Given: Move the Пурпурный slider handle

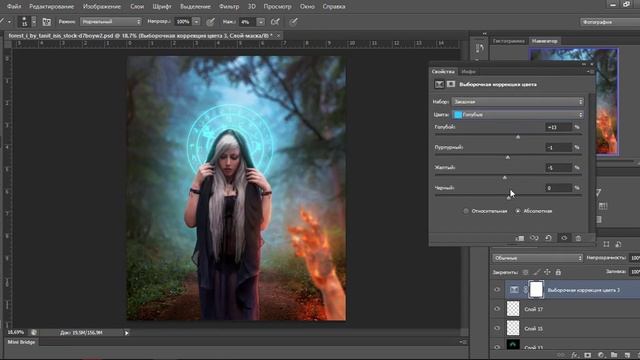Looking at the screenshot, I should 508,157.
